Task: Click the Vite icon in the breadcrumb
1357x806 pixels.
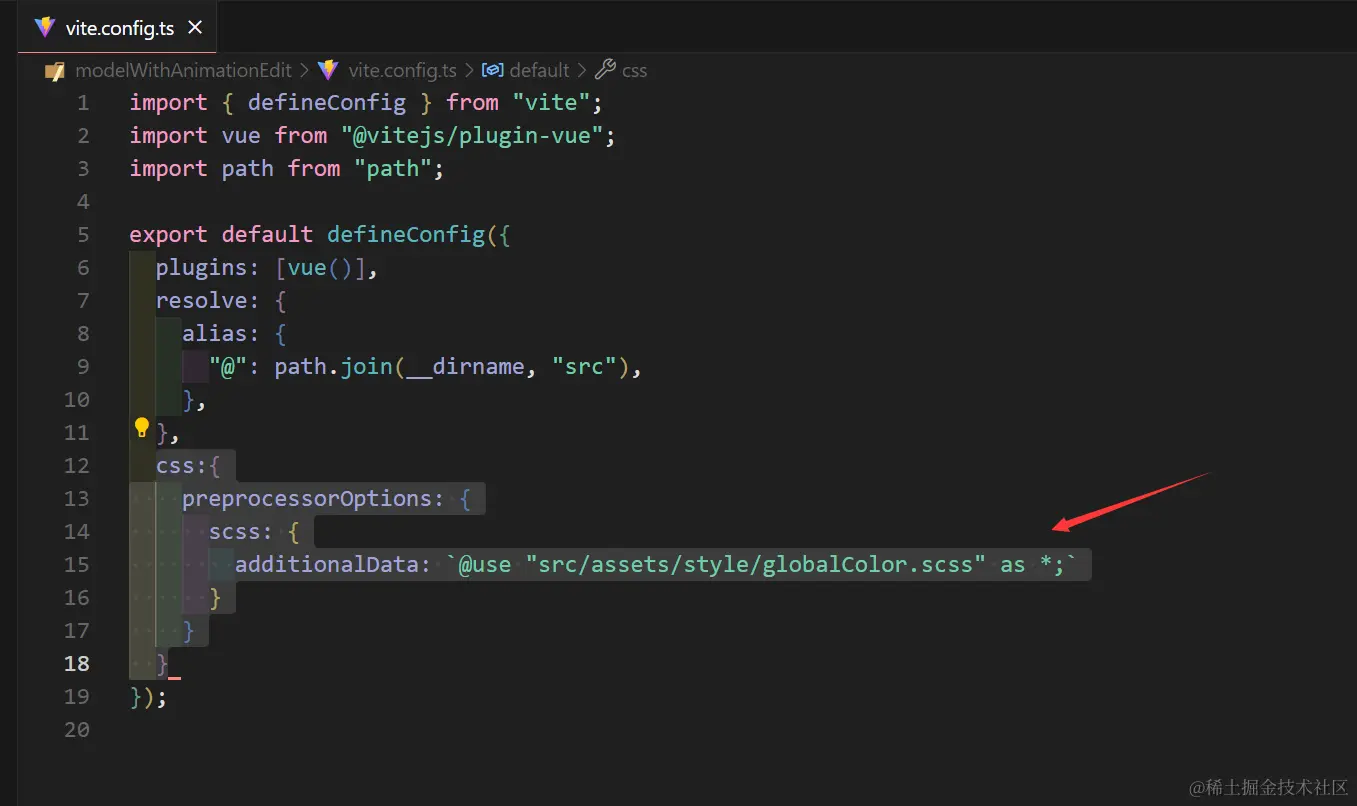Action: tap(328, 70)
